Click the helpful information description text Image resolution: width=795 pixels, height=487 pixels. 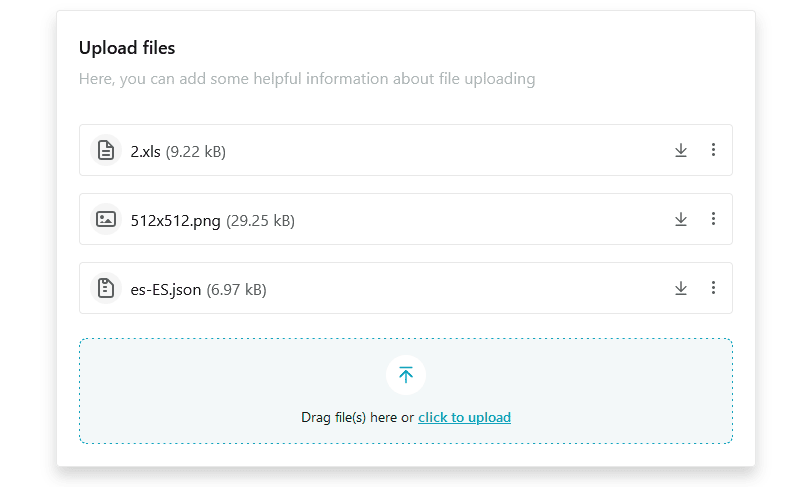coord(307,79)
